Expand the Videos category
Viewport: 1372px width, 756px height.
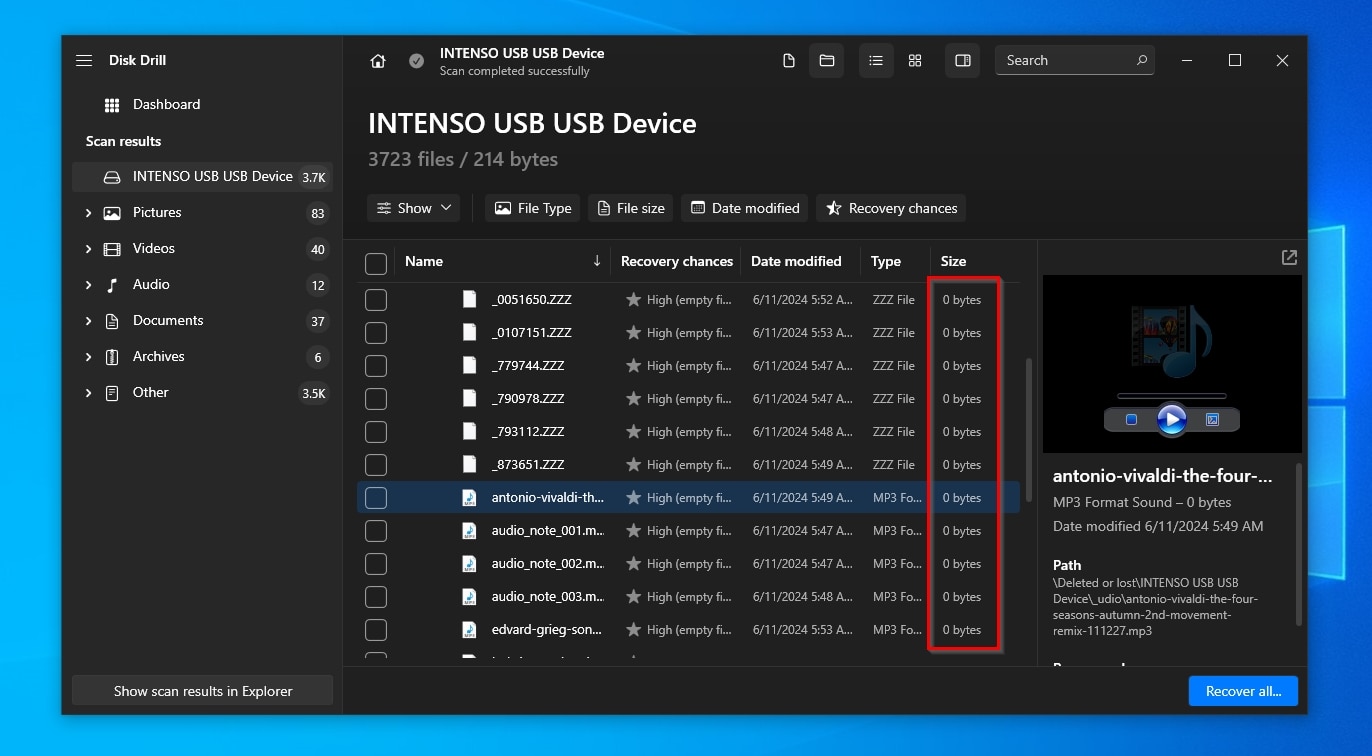(88, 249)
